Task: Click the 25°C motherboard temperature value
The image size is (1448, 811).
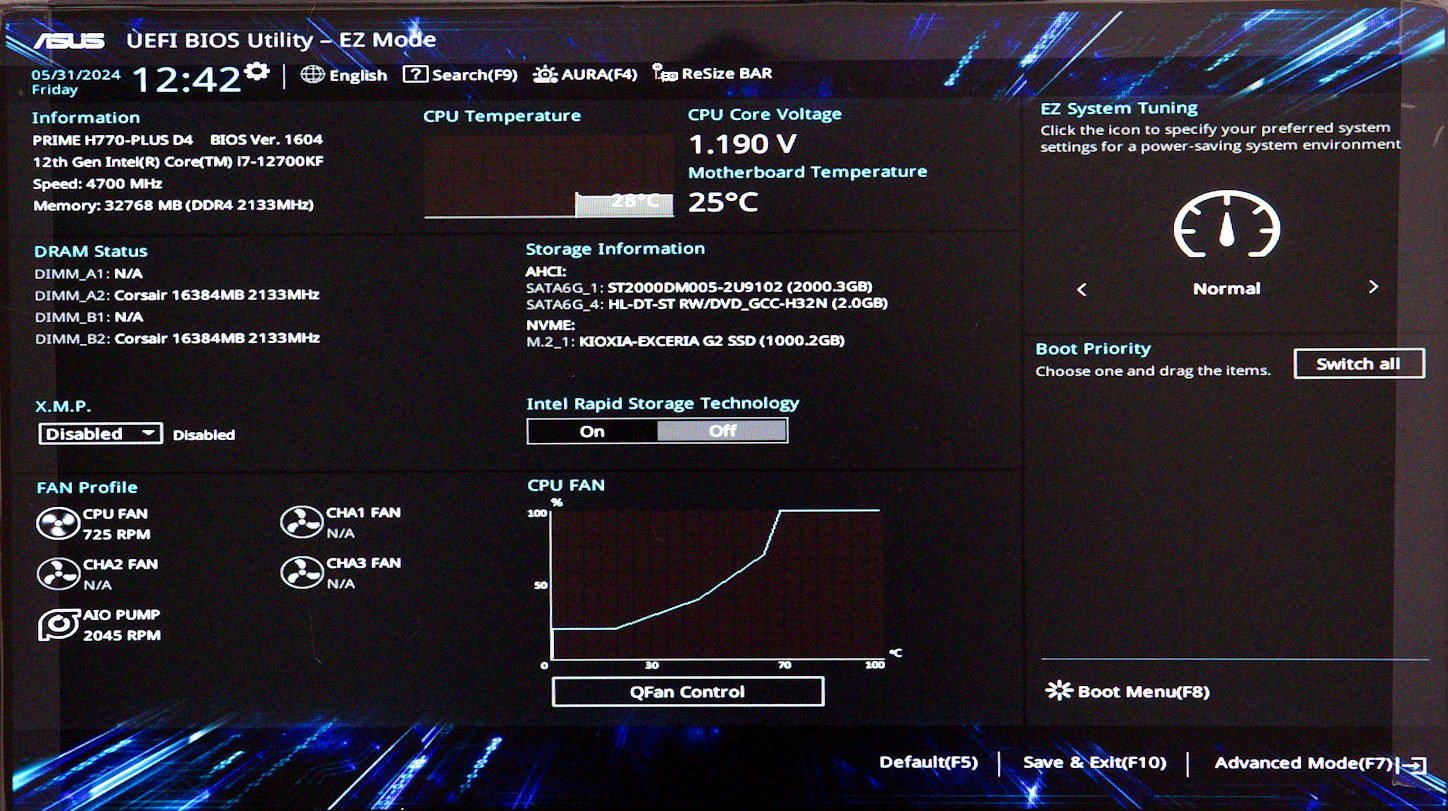Action: (x=723, y=203)
